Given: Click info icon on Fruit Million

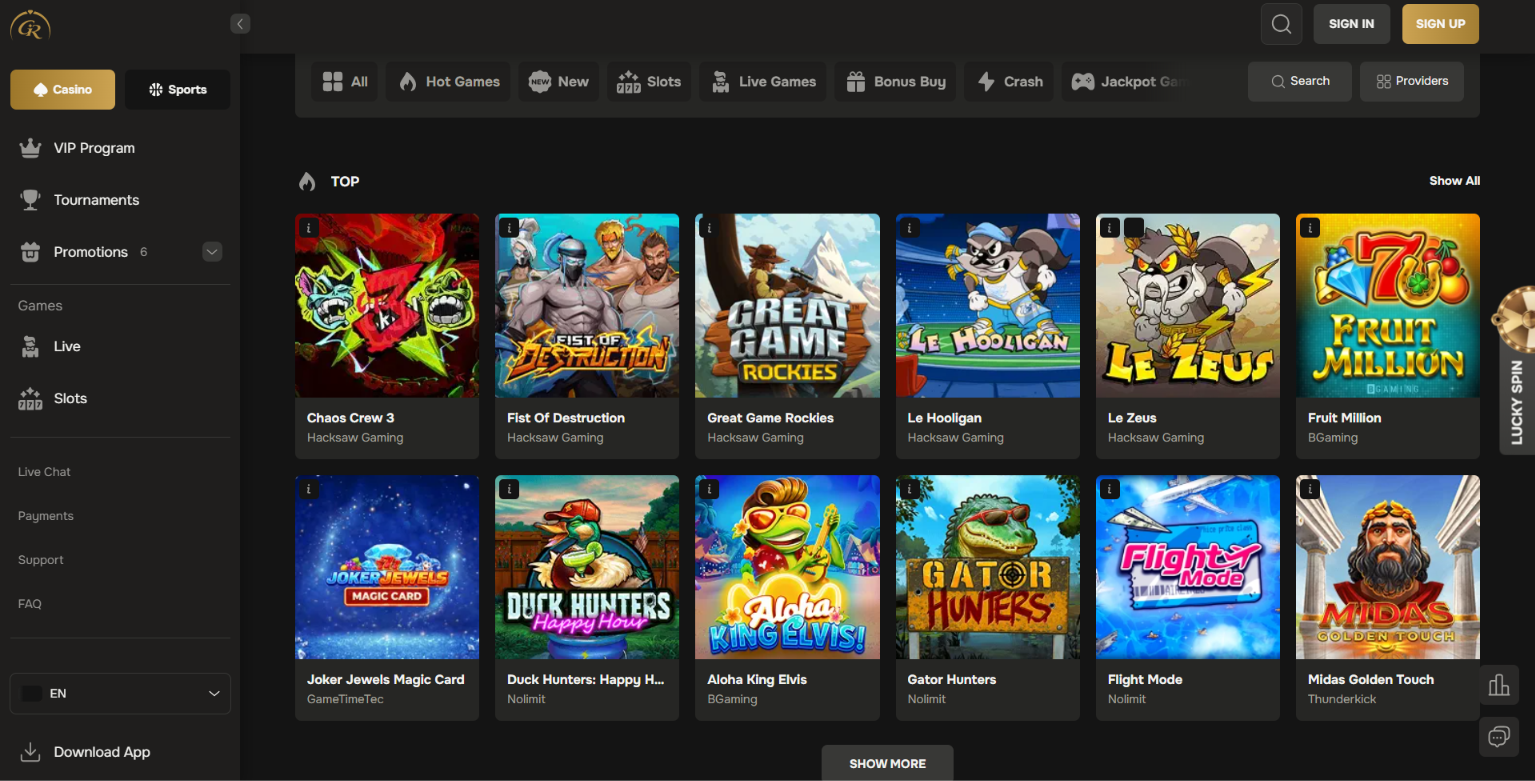Looking at the screenshot, I should [x=1309, y=228].
